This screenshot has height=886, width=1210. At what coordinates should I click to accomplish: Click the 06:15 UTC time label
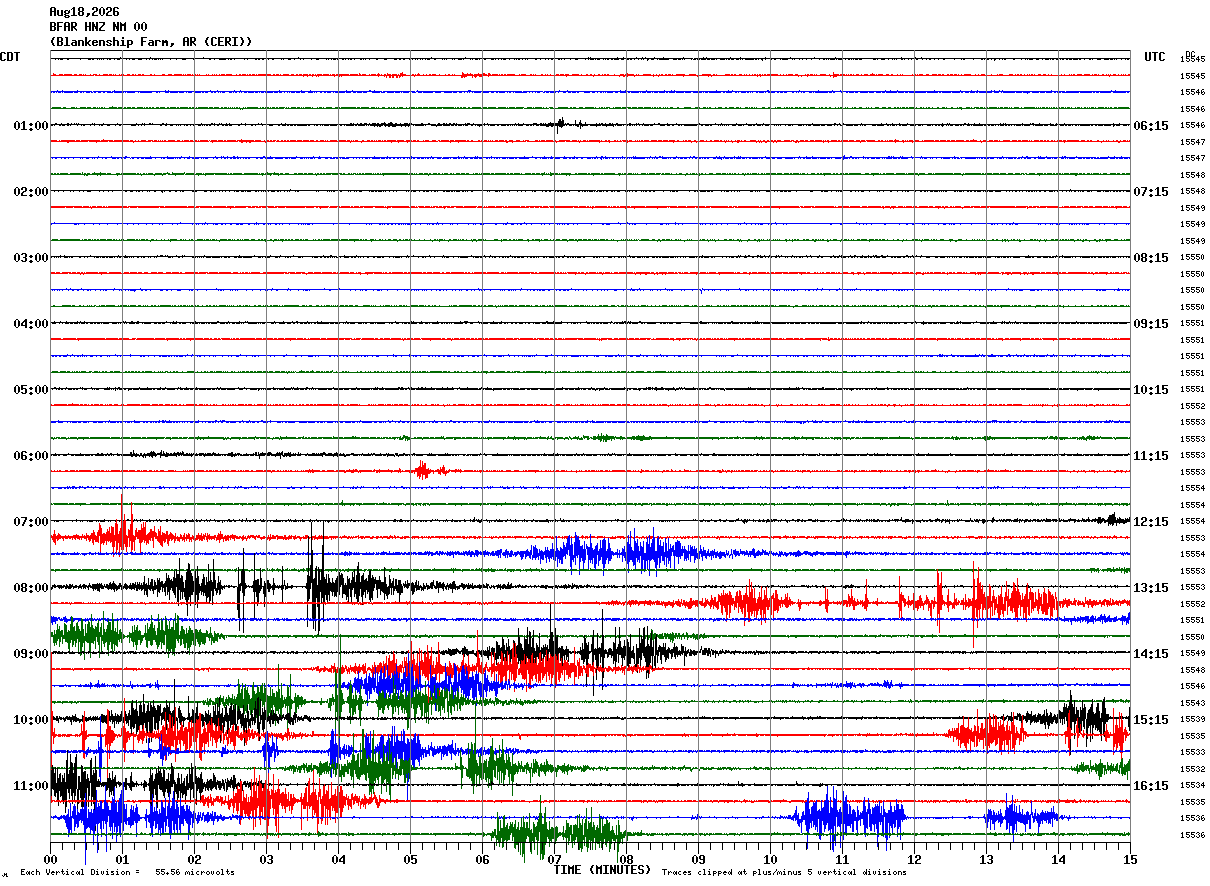pyautogui.click(x=1150, y=126)
